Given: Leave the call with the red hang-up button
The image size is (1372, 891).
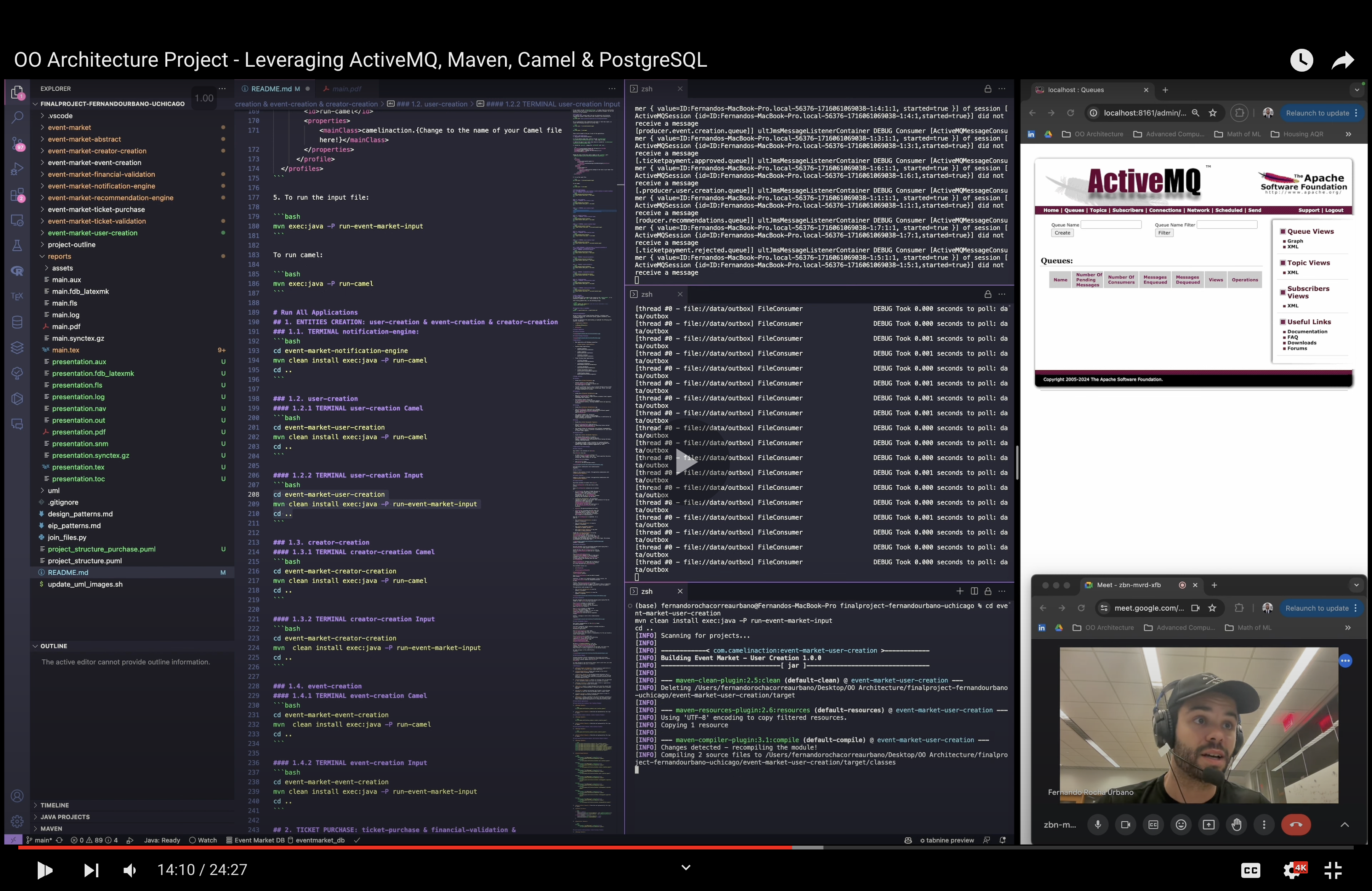Looking at the screenshot, I should coord(1295,825).
